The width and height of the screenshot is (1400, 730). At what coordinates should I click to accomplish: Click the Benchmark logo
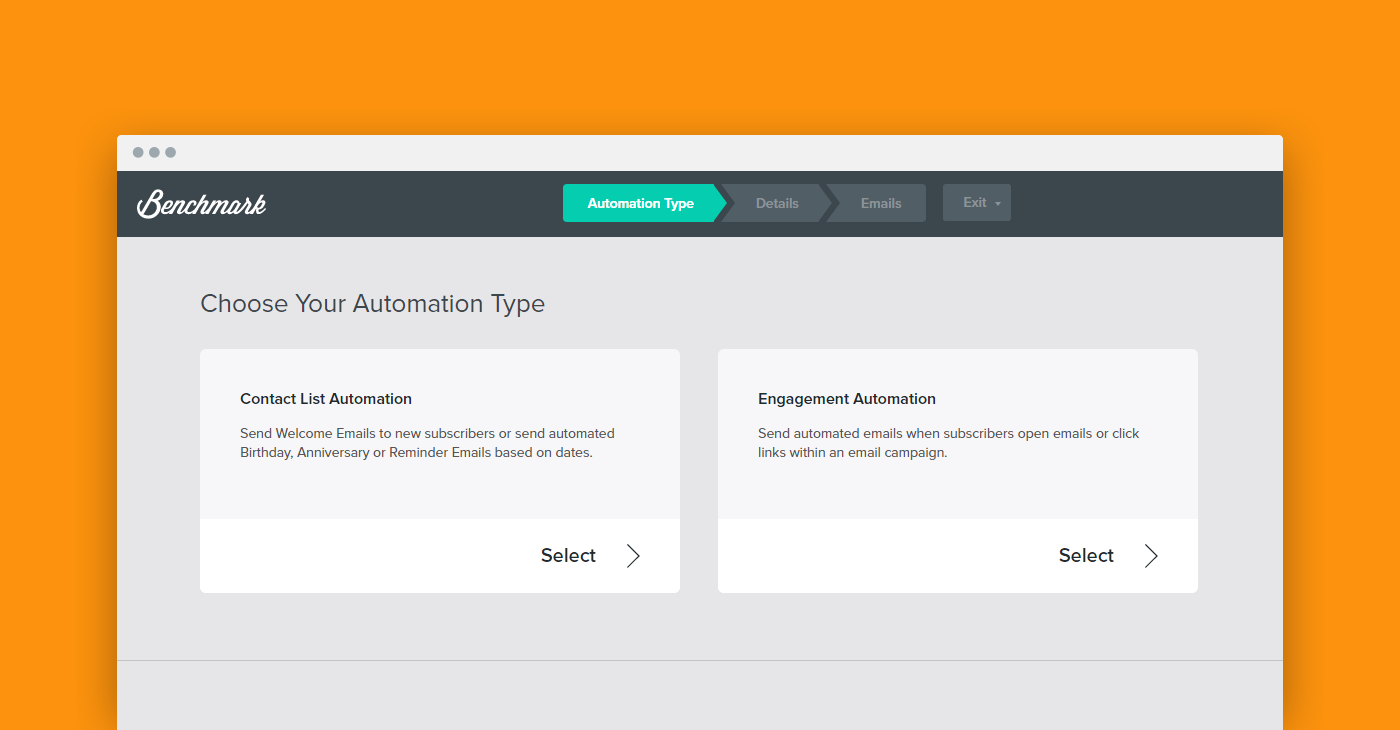[201, 204]
